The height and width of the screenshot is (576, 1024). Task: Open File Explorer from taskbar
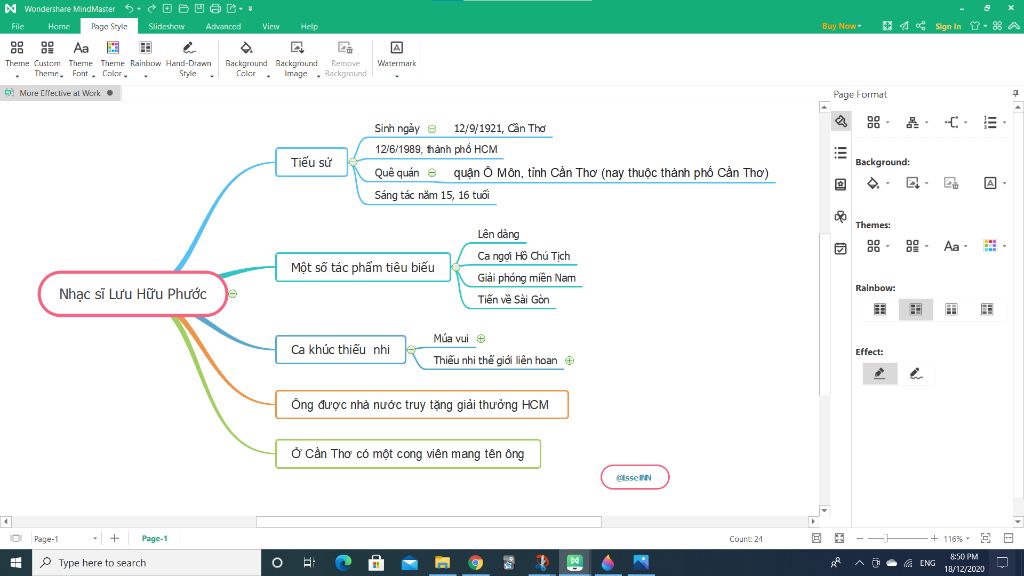442,562
